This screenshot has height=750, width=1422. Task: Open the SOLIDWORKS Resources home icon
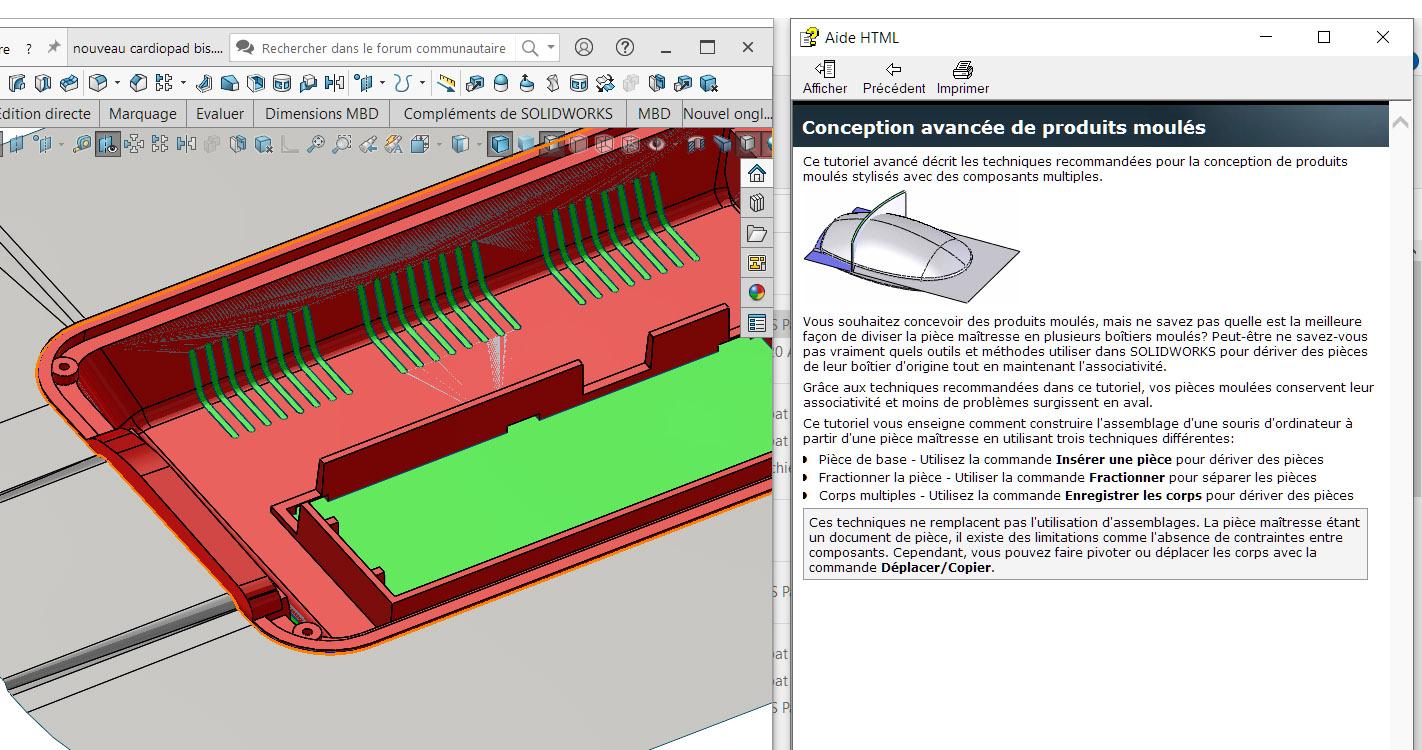pyautogui.click(x=757, y=174)
